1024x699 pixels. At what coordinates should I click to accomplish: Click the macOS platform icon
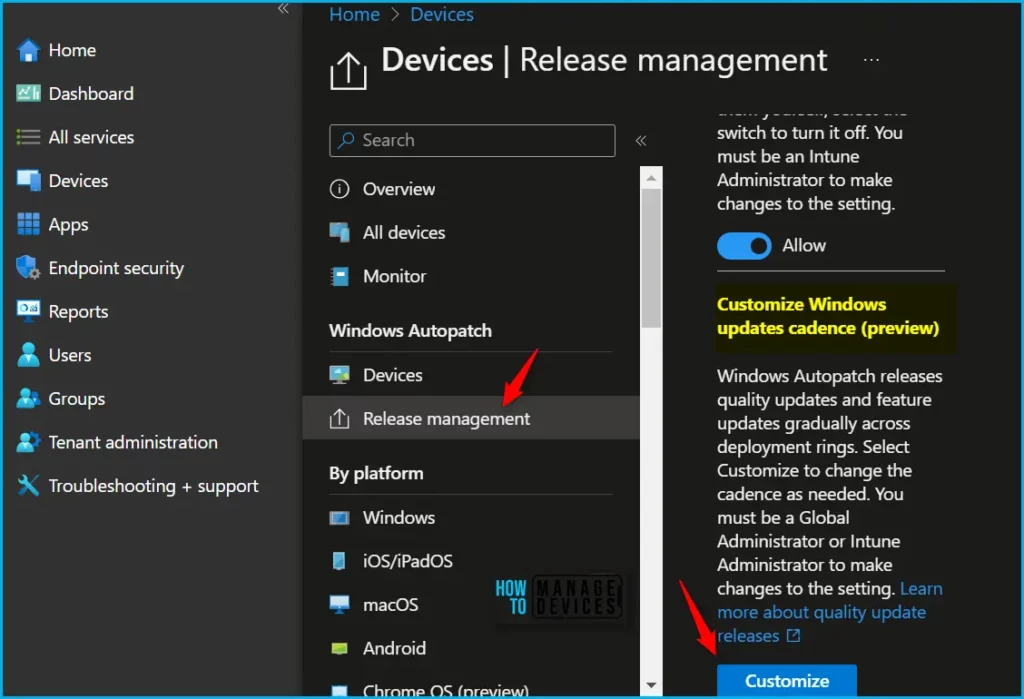(339, 605)
